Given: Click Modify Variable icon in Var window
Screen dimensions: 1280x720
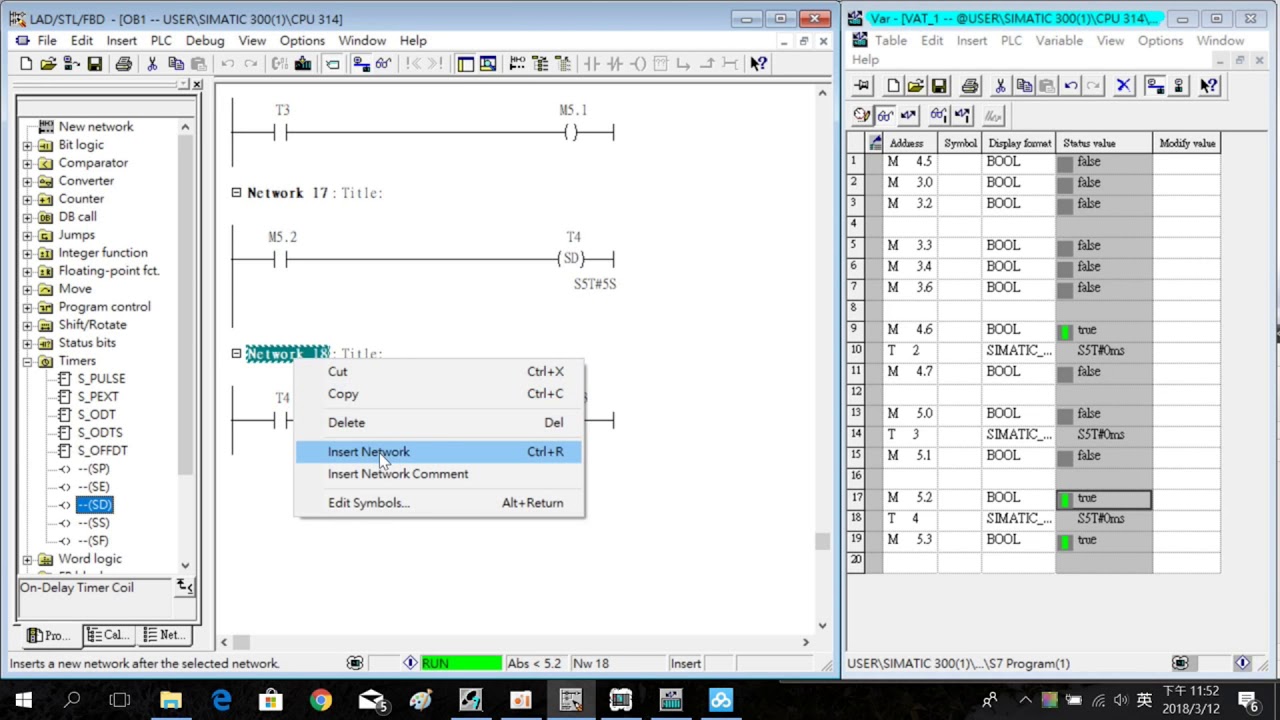Looking at the screenshot, I should point(908,116).
